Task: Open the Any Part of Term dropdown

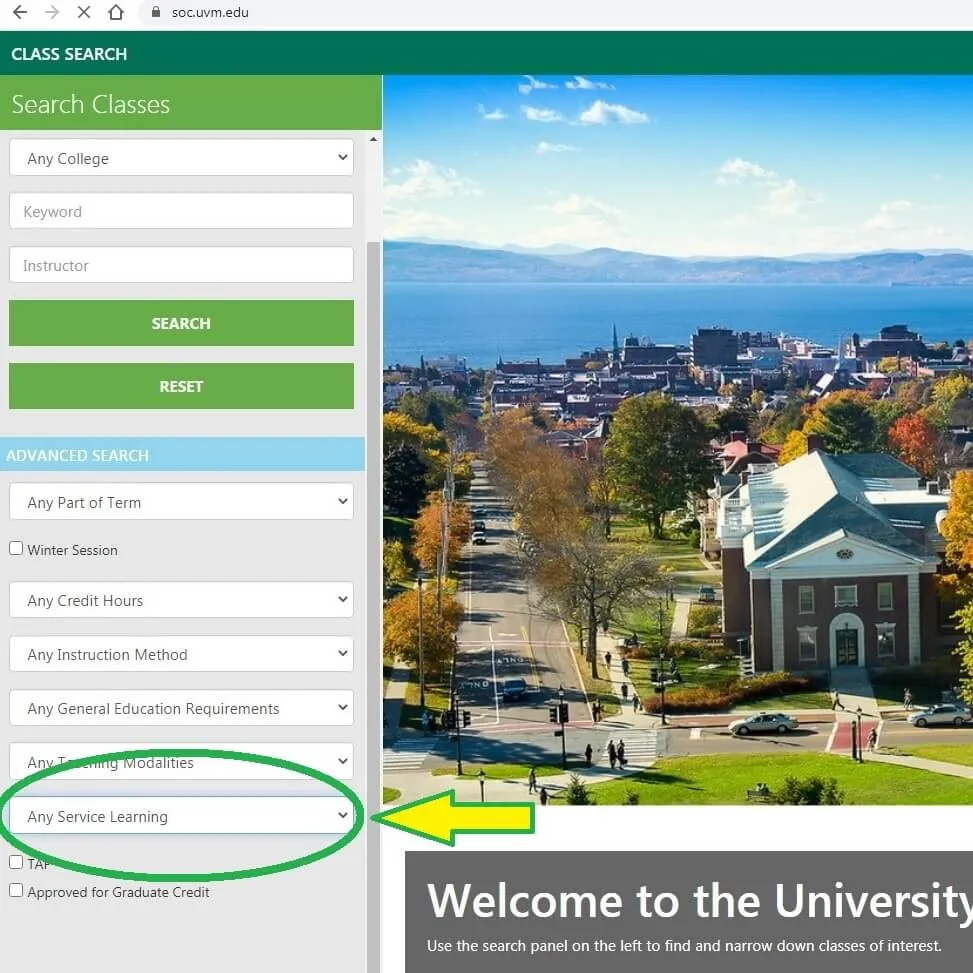Action: click(x=181, y=501)
